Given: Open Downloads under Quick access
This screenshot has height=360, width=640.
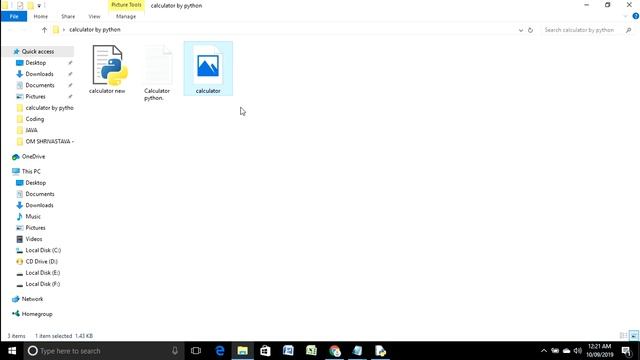Looking at the screenshot, I should (x=39, y=74).
